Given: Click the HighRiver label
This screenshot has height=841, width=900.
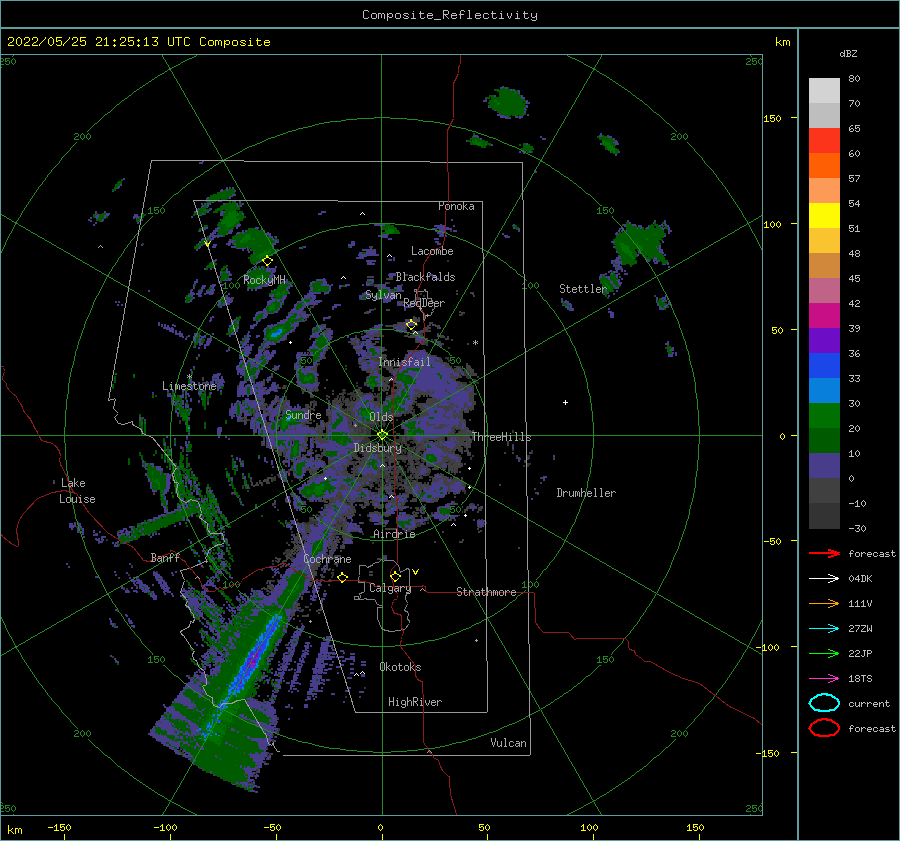Looking at the screenshot, I should point(415,702).
